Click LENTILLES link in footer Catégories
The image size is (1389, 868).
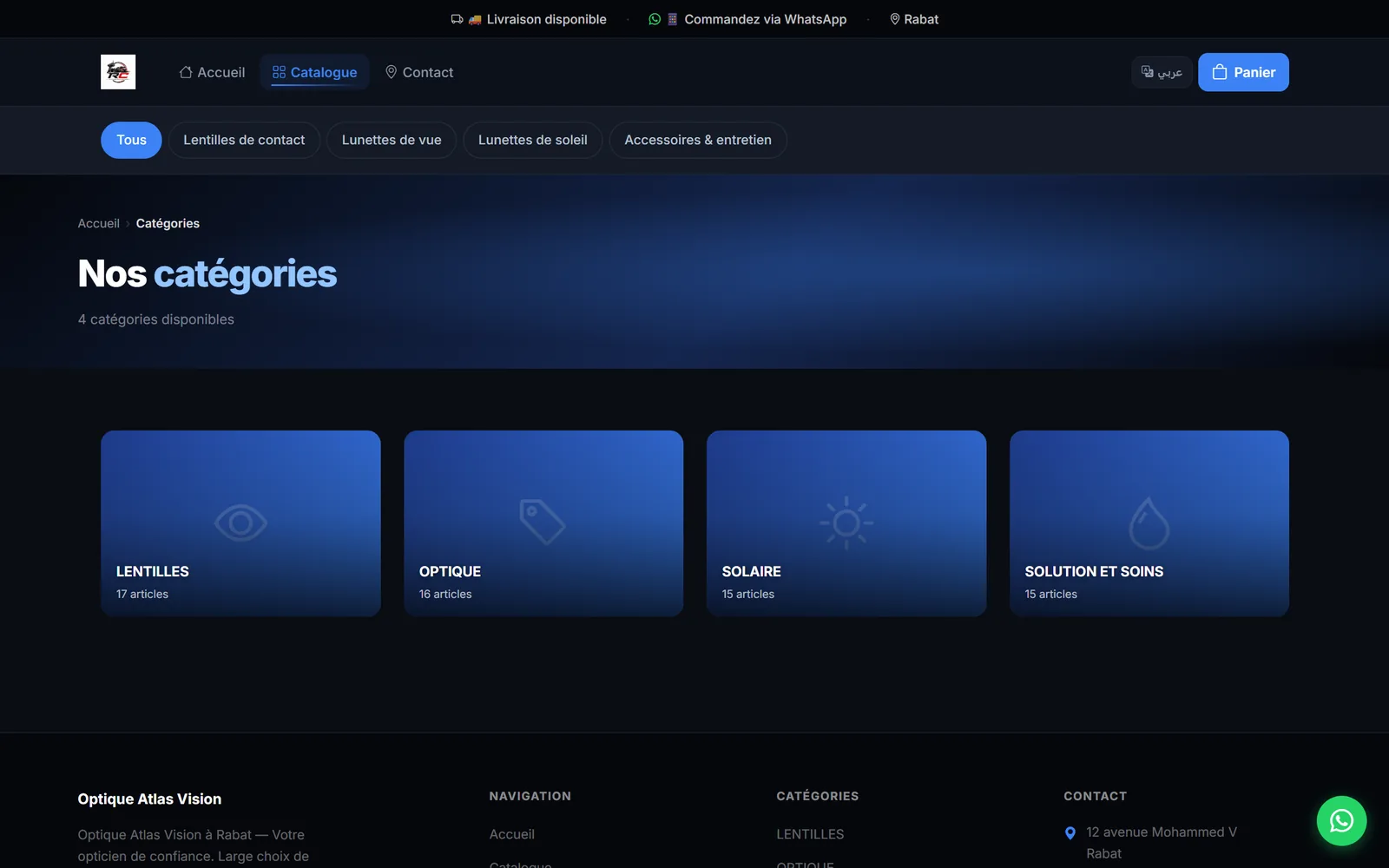point(810,834)
